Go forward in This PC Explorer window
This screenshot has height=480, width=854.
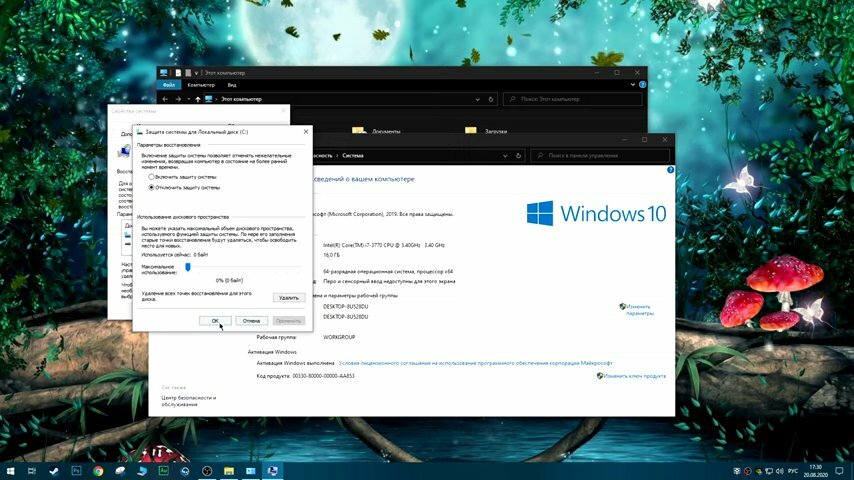pos(178,99)
